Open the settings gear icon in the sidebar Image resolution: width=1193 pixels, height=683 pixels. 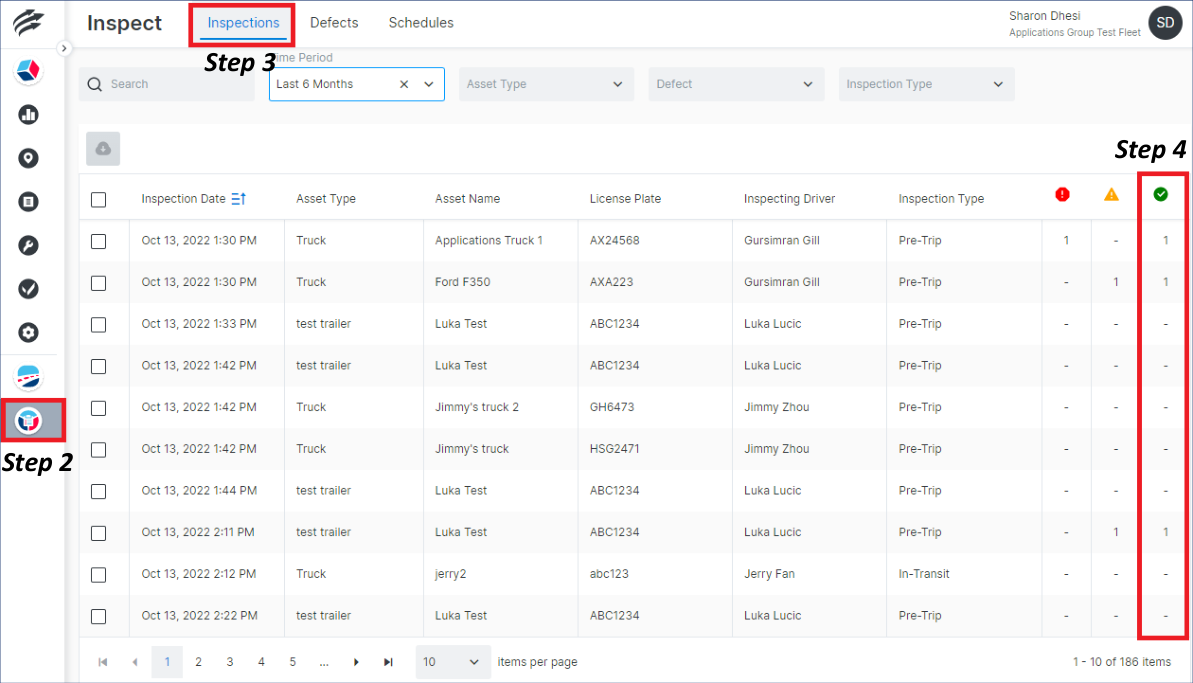click(28, 331)
